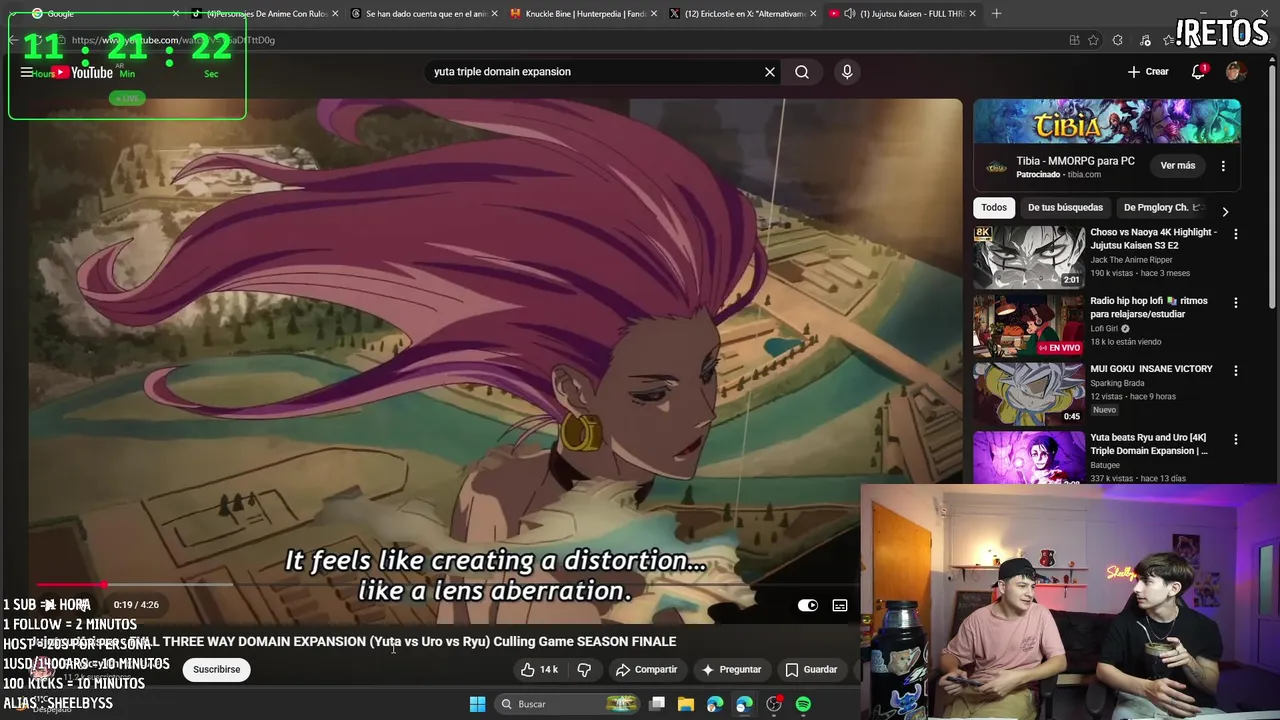The width and height of the screenshot is (1280, 720).
Task: Click tibia.com sponsor link
Action: tap(1084, 175)
